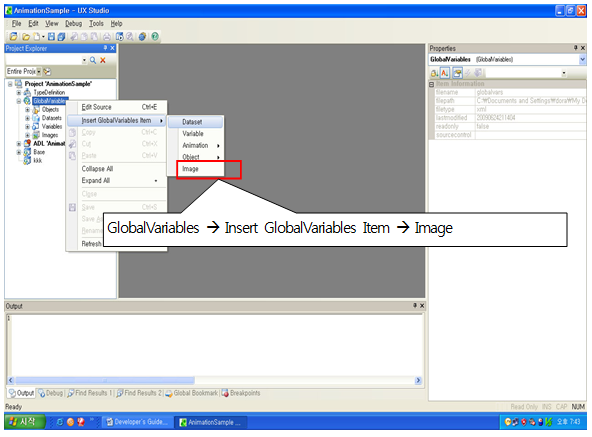Choose Collapse All in context menu
Viewport: 592px width, 437px height.
coord(117,169)
